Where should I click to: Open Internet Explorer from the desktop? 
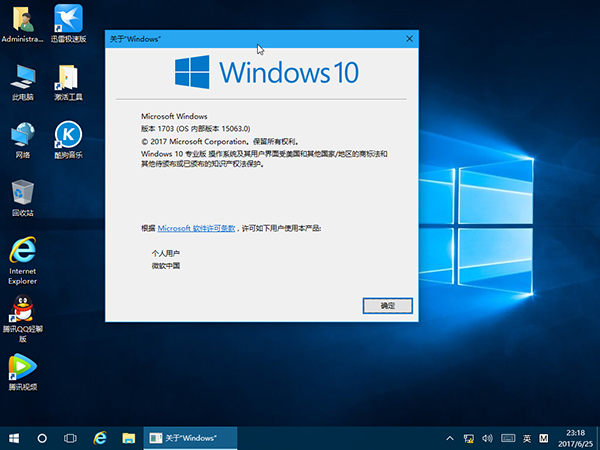(x=22, y=251)
